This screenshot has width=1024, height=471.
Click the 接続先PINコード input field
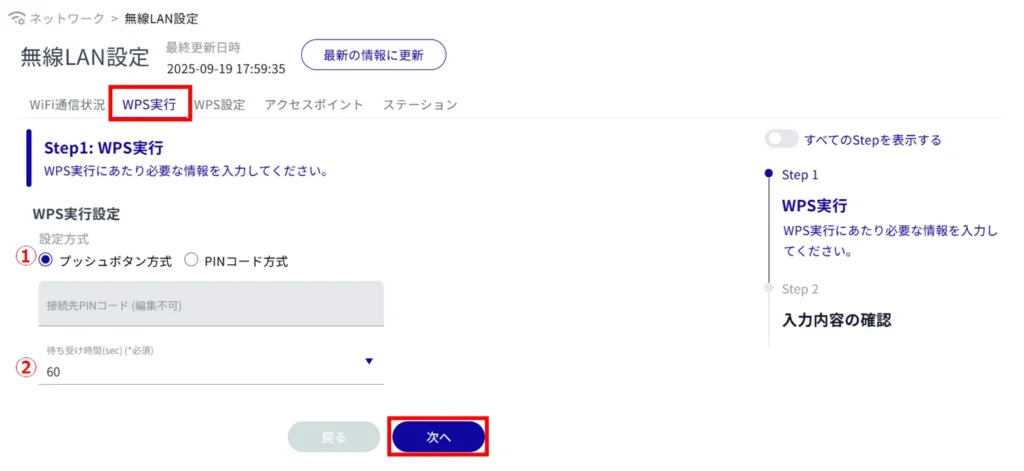211,303
